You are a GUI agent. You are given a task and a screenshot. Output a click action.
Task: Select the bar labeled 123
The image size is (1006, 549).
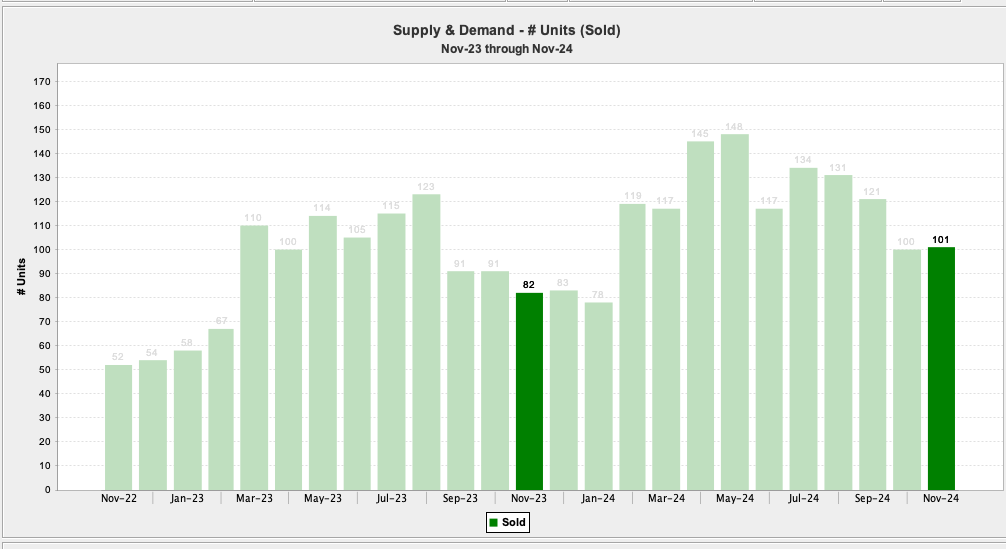tap(426, 341)
